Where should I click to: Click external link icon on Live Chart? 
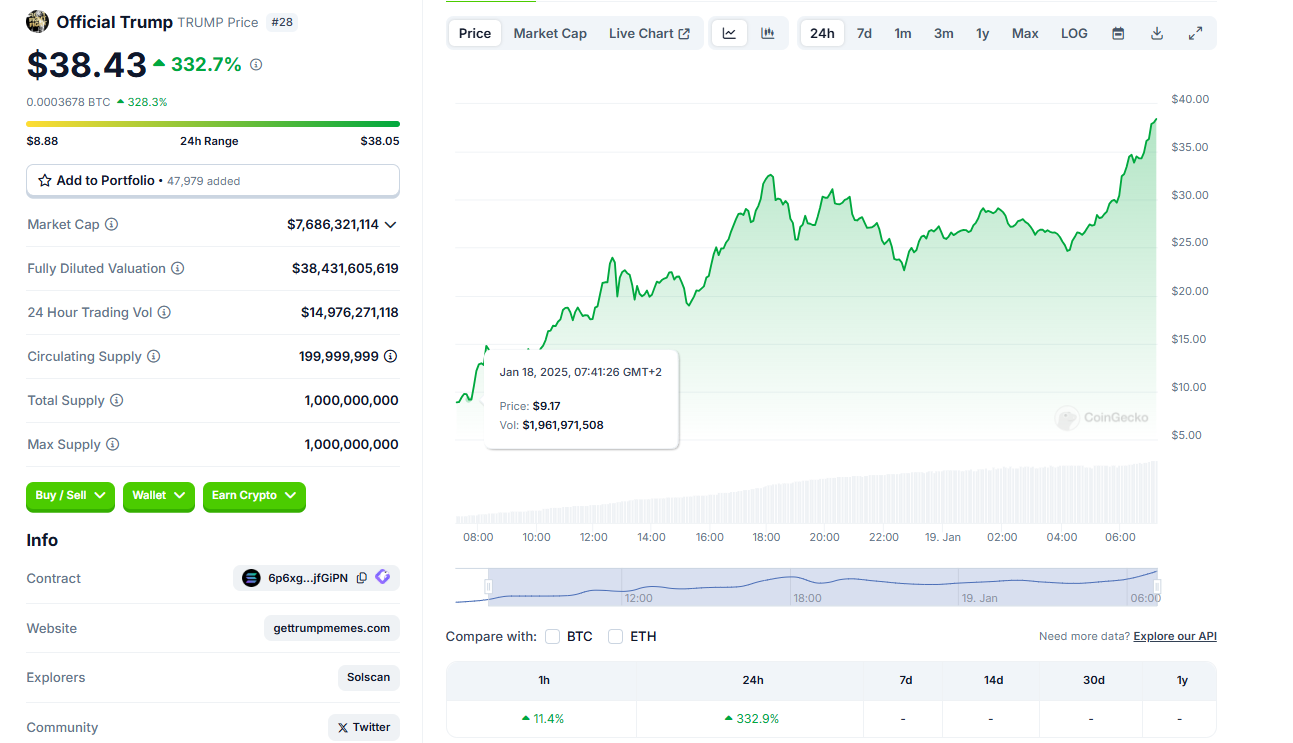pos(684,34)
